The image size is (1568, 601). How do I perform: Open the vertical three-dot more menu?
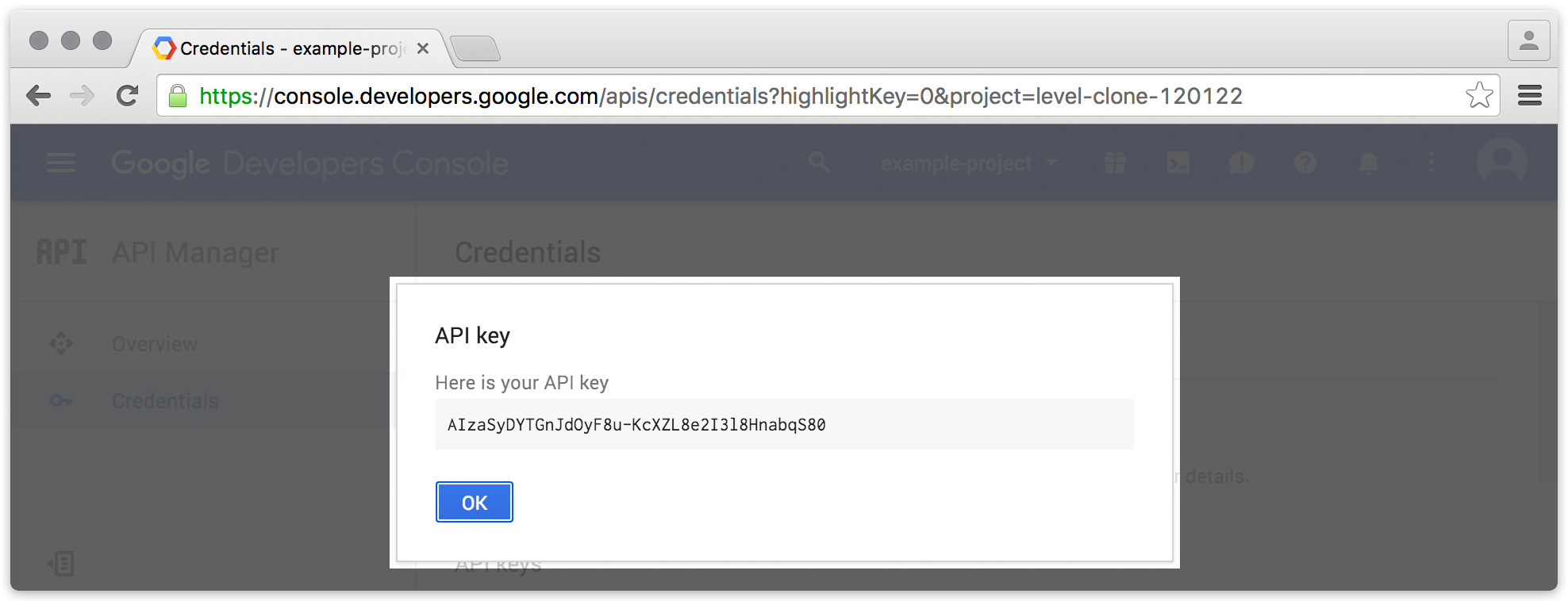[1432, 163]
